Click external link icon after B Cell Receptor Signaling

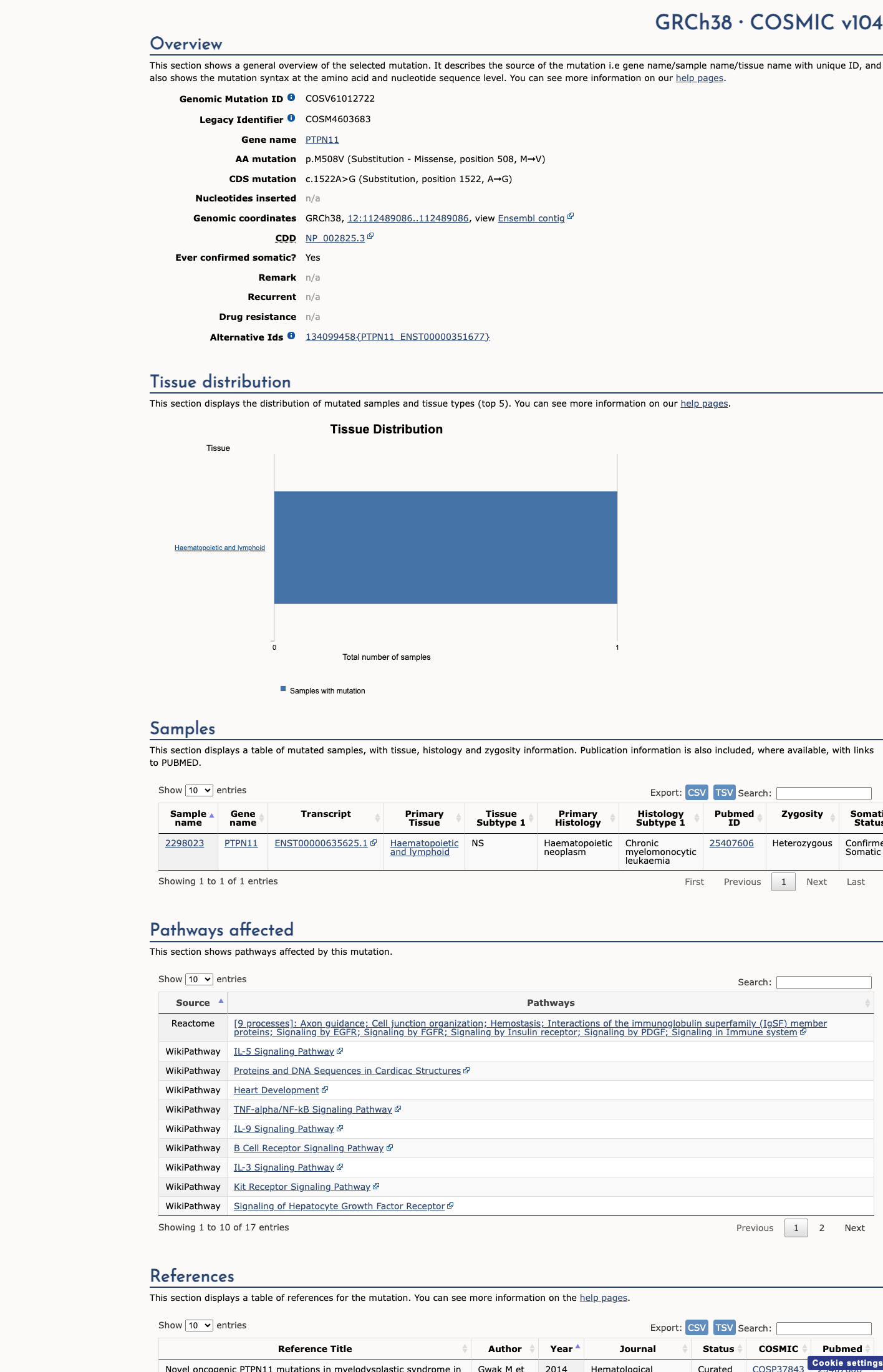390,1147
